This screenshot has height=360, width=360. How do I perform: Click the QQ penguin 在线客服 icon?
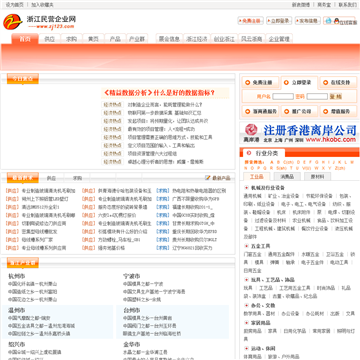(336, 21)
